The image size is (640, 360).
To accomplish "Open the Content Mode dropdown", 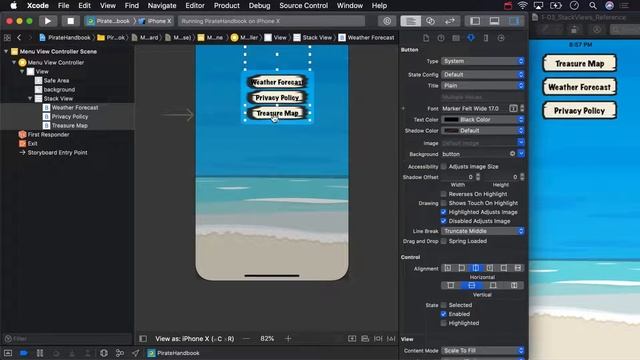I will click(x=482, y=351).
